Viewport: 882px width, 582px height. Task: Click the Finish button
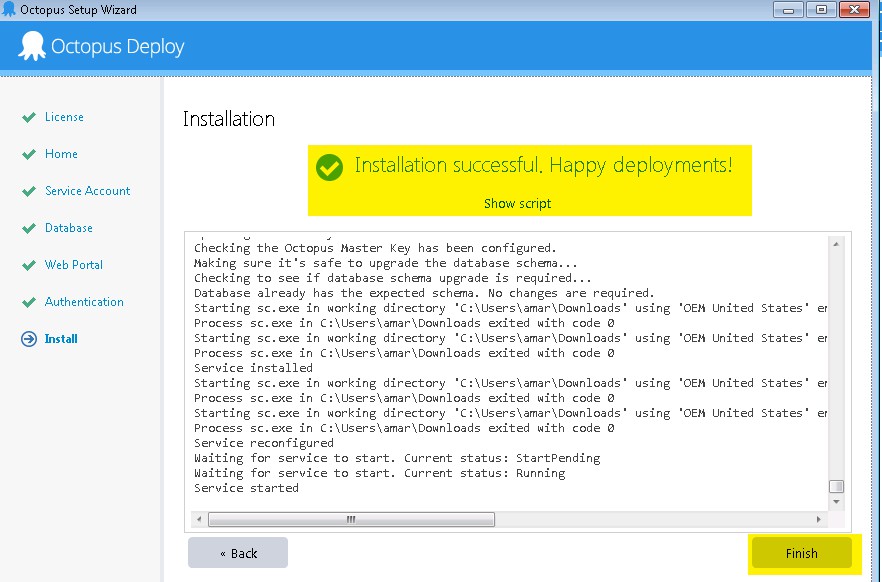[x=802, y=553]
